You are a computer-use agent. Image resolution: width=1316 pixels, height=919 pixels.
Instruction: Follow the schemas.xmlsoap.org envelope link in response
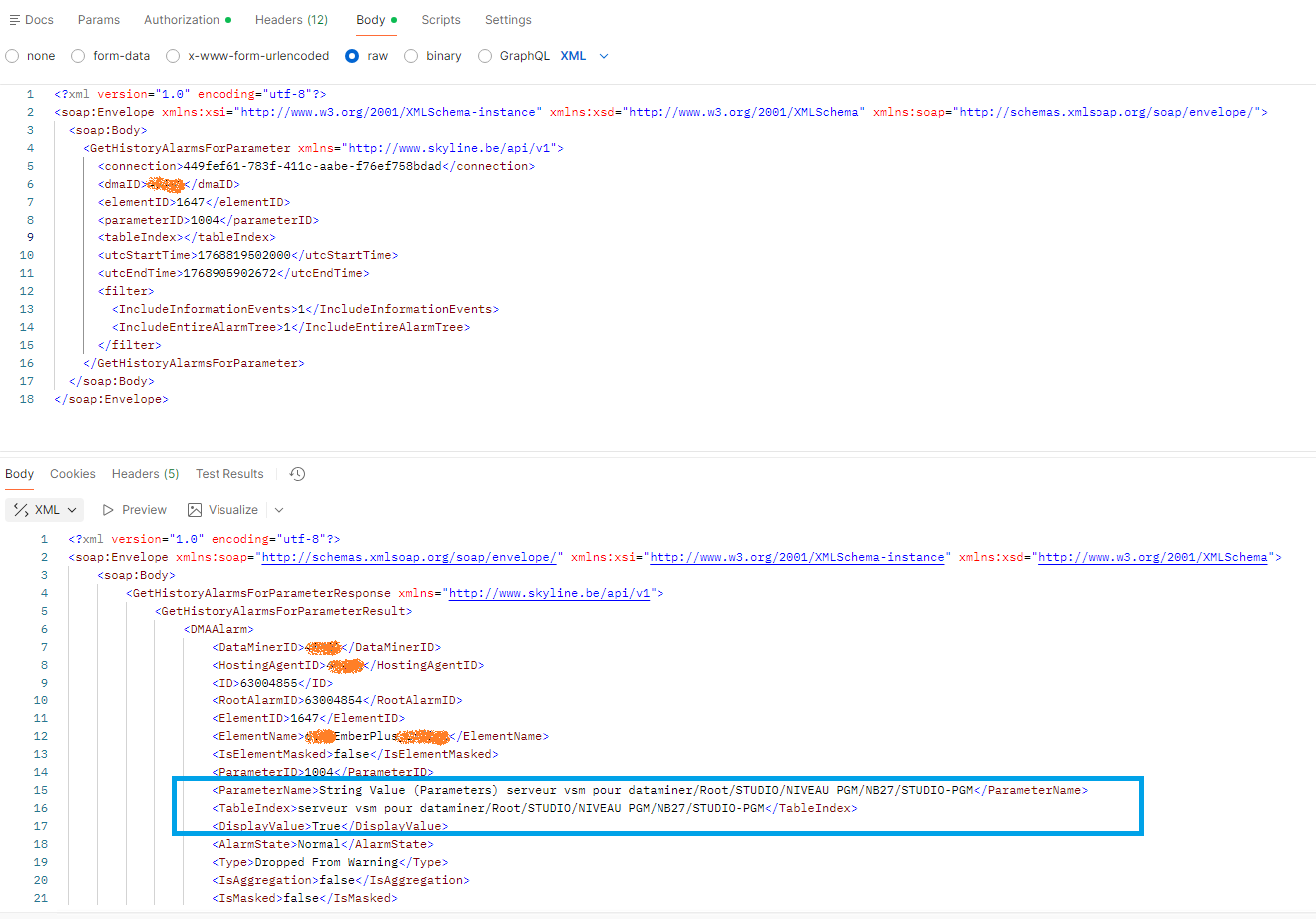click(x=408, y=557)
